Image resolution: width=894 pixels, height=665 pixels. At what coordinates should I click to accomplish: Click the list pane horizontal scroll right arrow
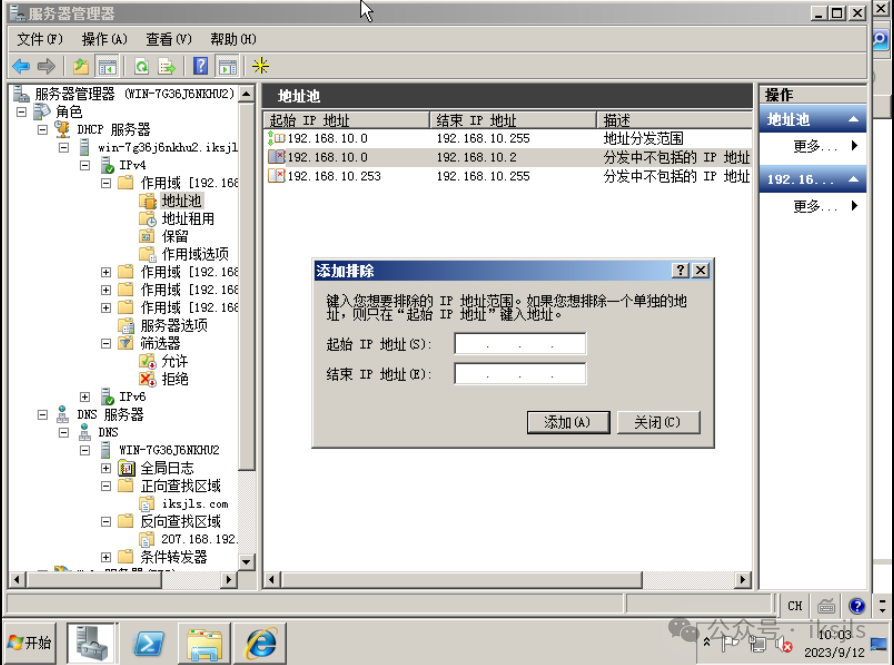pos(742,580)
